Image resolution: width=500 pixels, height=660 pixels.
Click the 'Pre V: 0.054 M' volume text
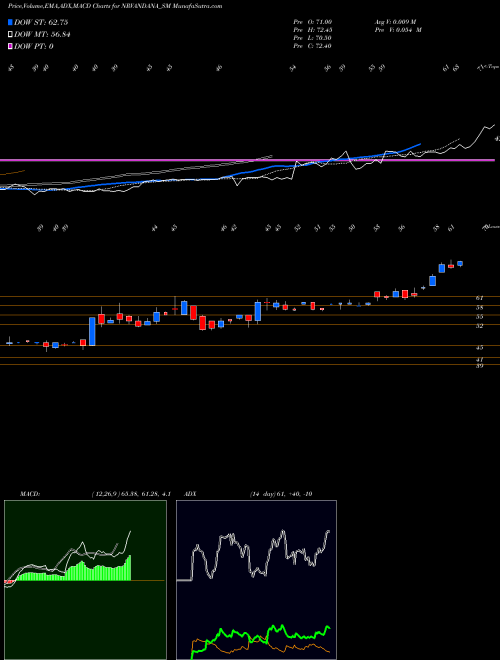[398, 30]
